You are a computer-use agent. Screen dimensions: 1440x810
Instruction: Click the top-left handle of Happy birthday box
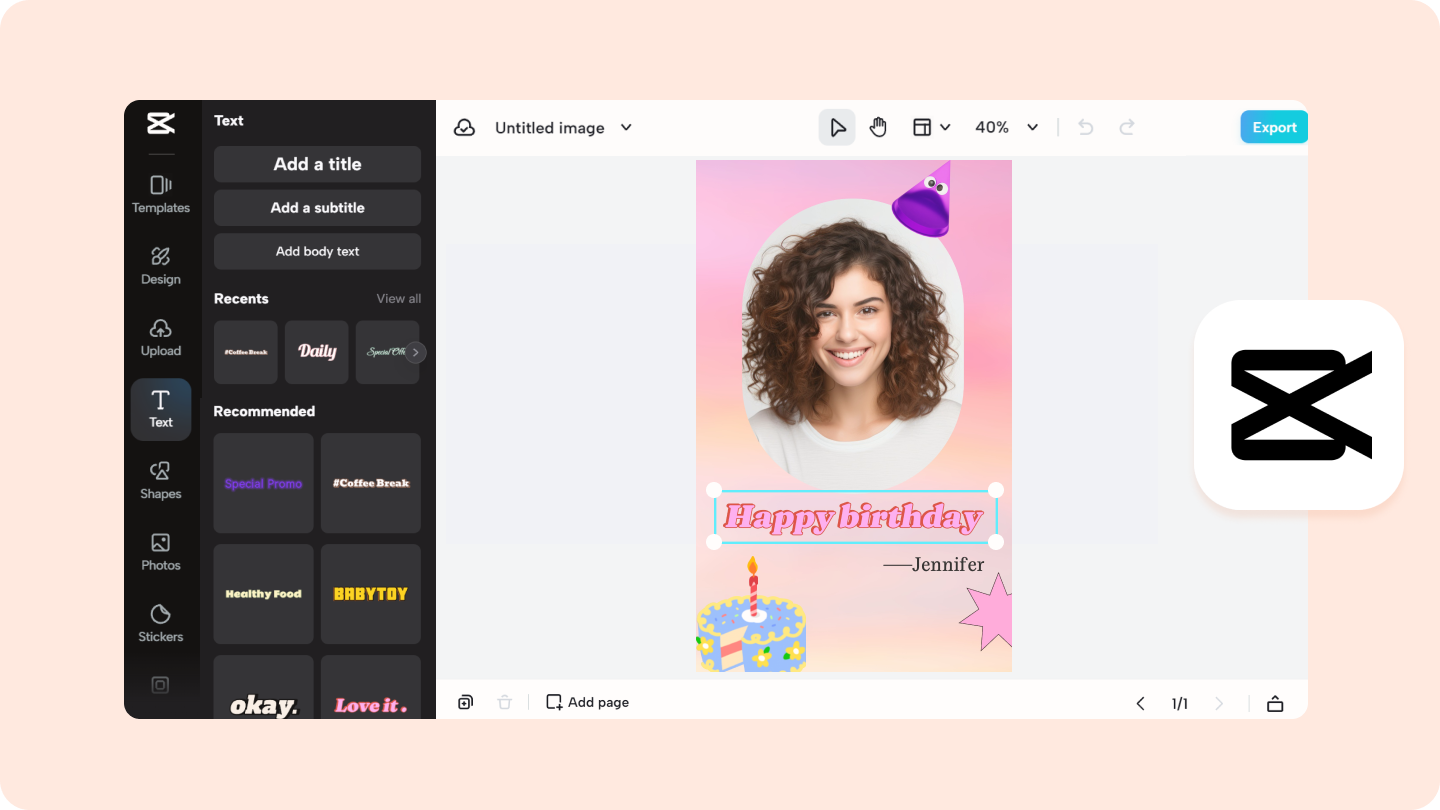click(x=714, y=490)
